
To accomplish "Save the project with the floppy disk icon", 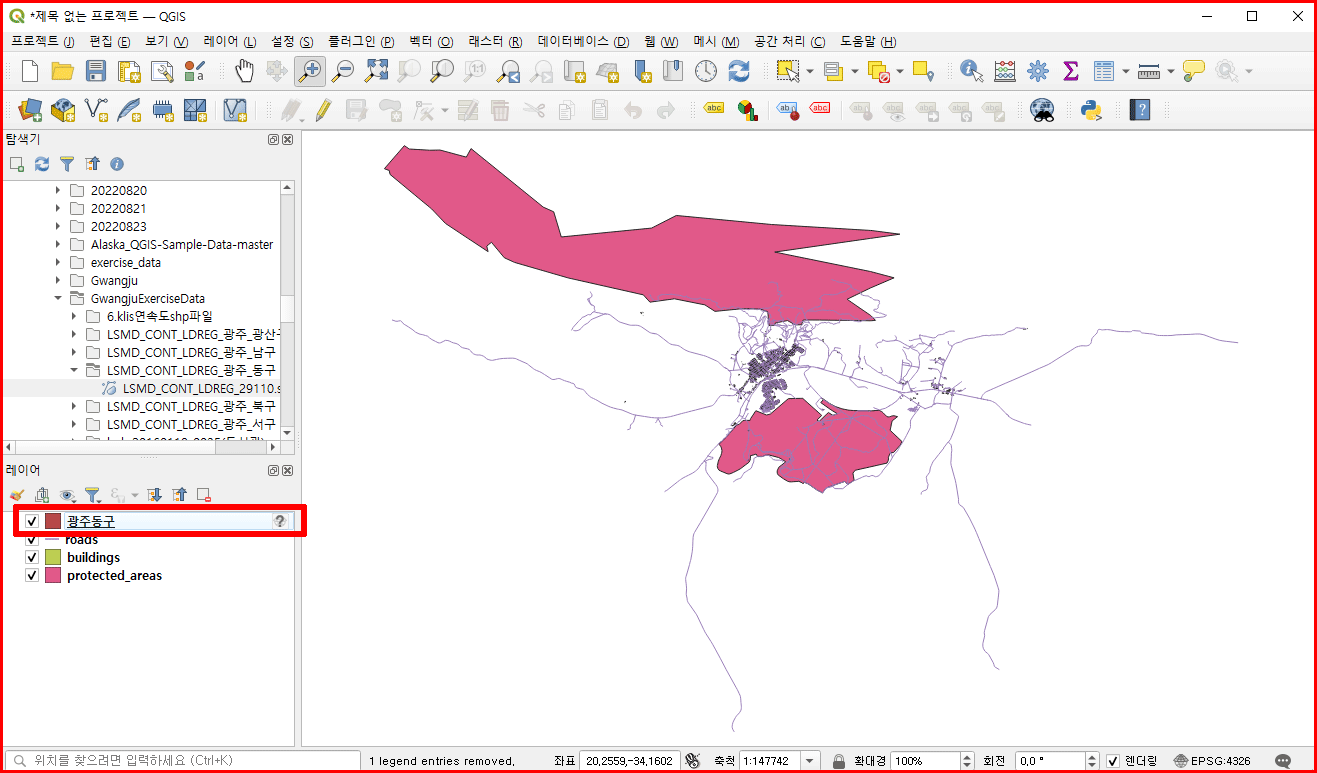I will (x=96, y=71).
